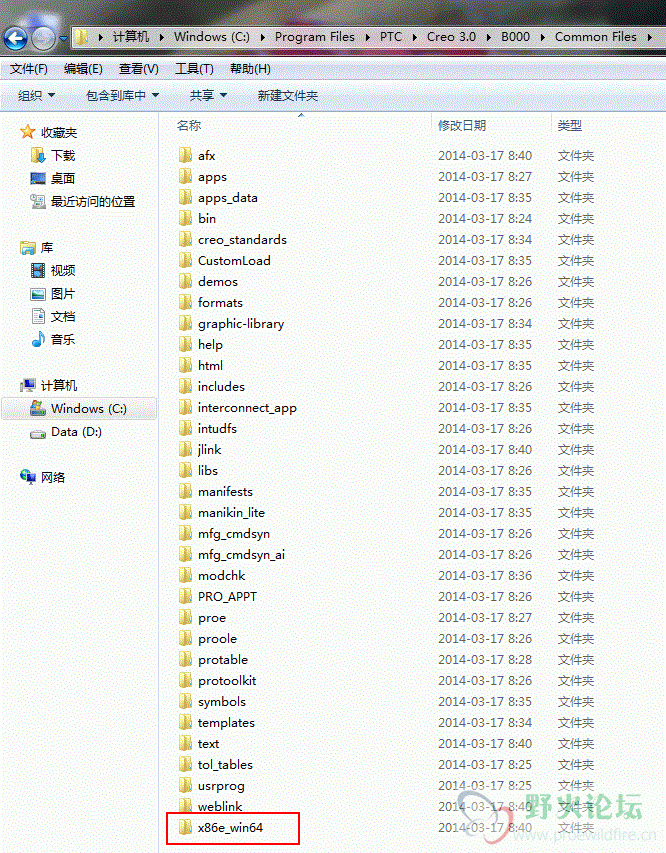Select Creo 3.0 breadcrumb segment
The width and height of the screenshot is (666, 853).
451,36
